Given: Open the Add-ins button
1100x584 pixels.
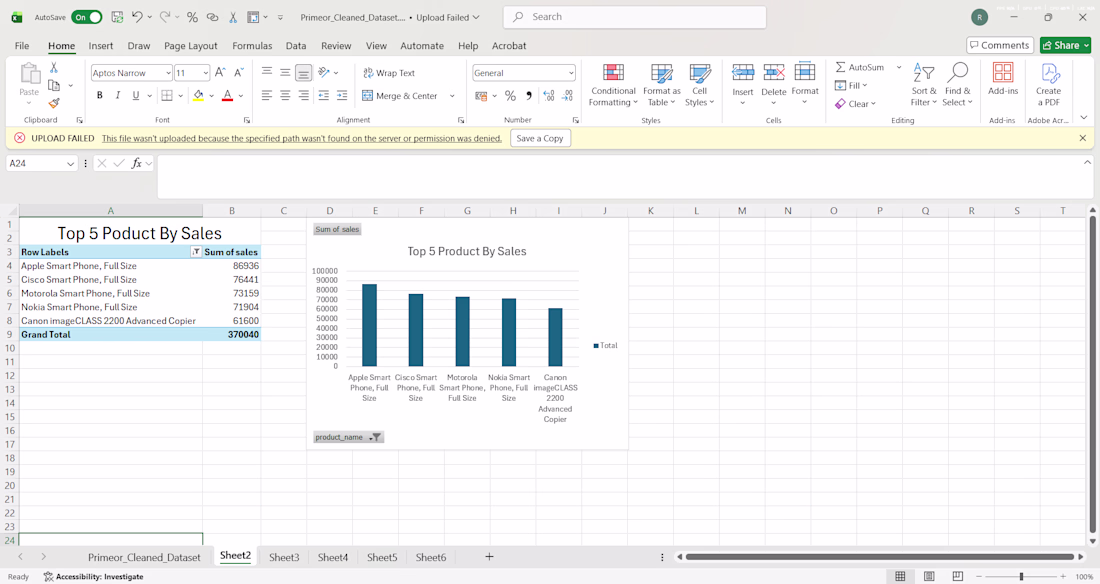Looking at the screenshot, I should pos(1003,79).
